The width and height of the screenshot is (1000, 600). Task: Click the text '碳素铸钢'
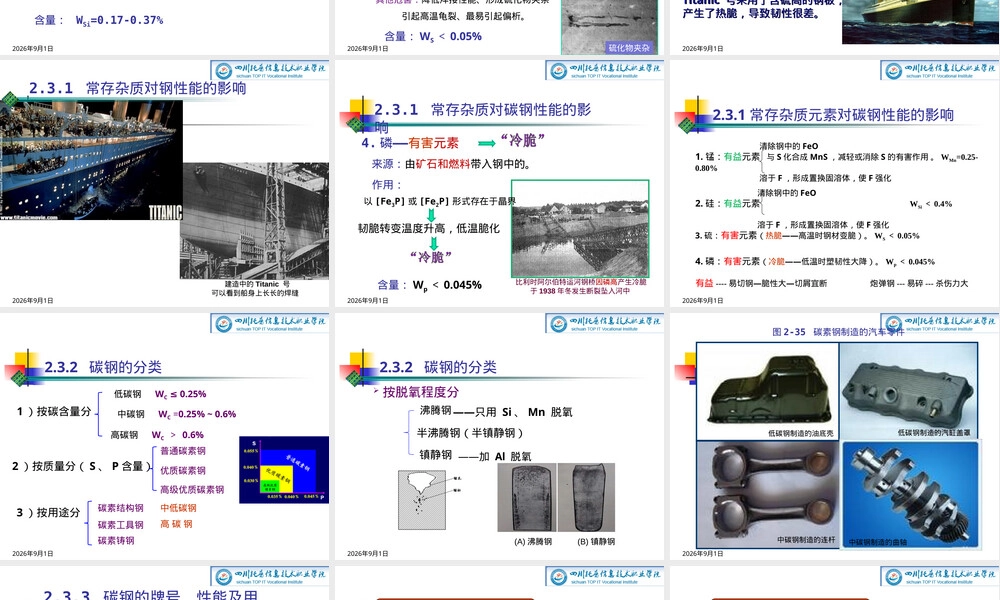(x=116, y=541)
